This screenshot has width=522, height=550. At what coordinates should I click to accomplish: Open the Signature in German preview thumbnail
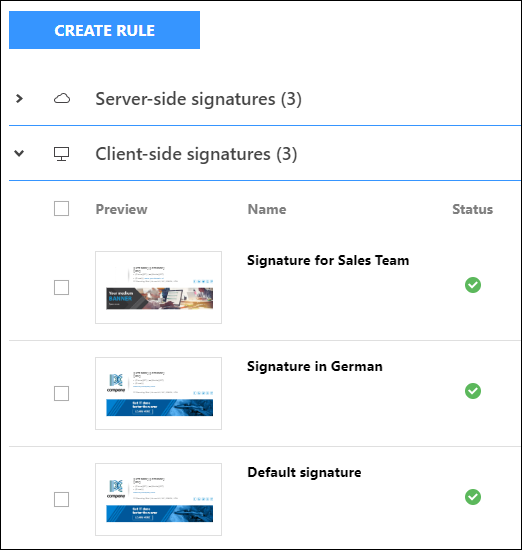click(x=159, y=393)
